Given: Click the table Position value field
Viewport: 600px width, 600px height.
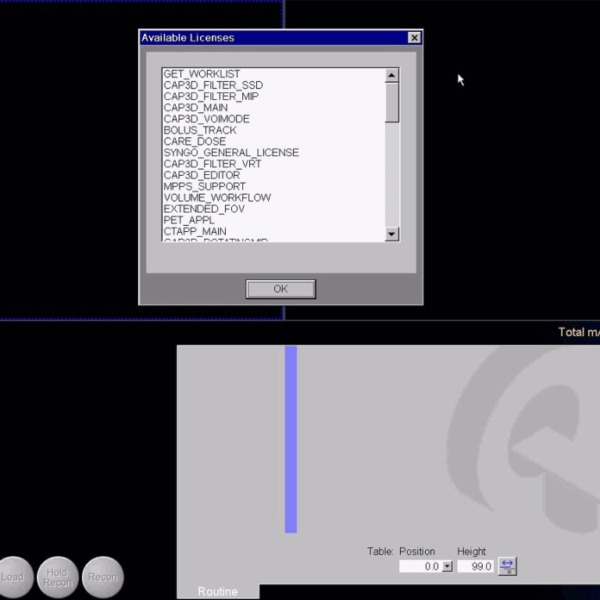Looking at the screenshot, I should (419, 566).
